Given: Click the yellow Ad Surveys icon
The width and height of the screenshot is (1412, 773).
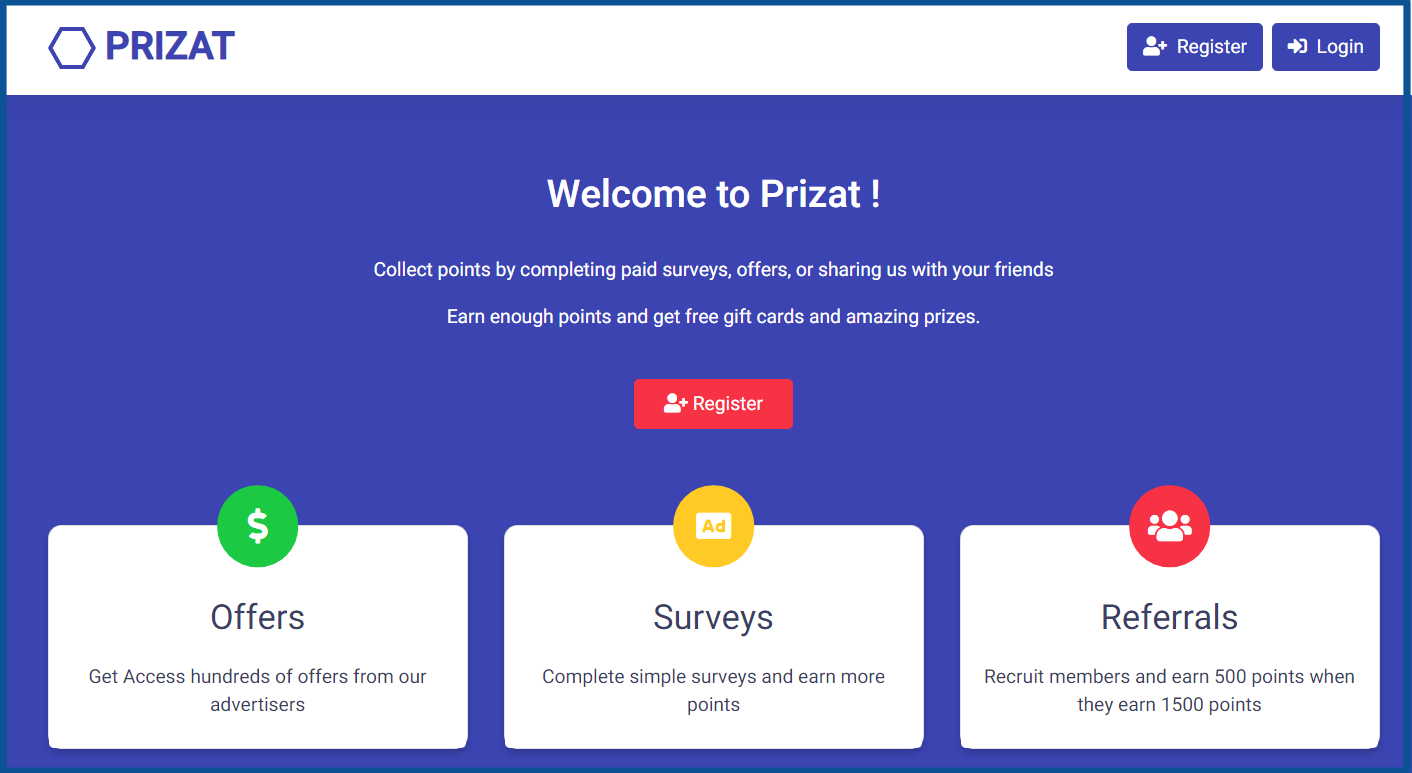Looking at the screenshot, I should coord(714,526).
